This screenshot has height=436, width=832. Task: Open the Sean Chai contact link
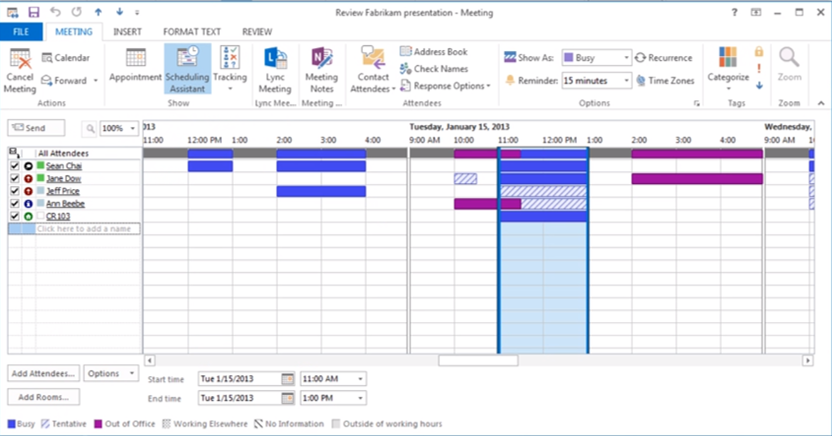[64, 166]
